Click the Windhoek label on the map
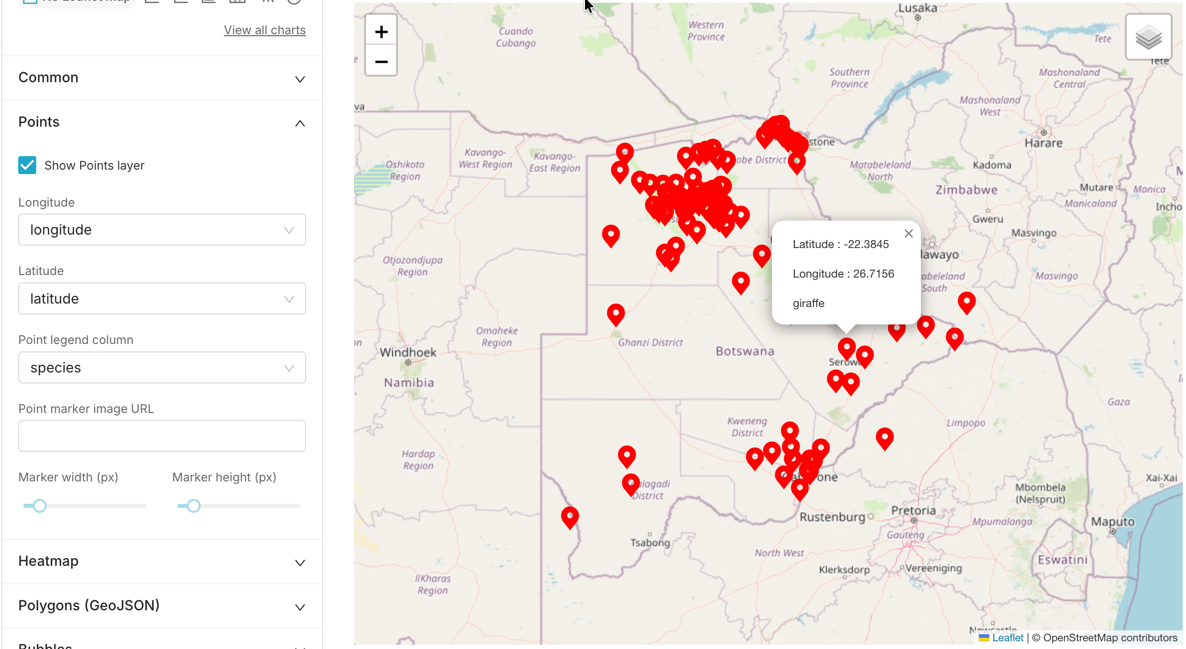This screenshot has width=1186, height=649. click(x=408, y=352)
